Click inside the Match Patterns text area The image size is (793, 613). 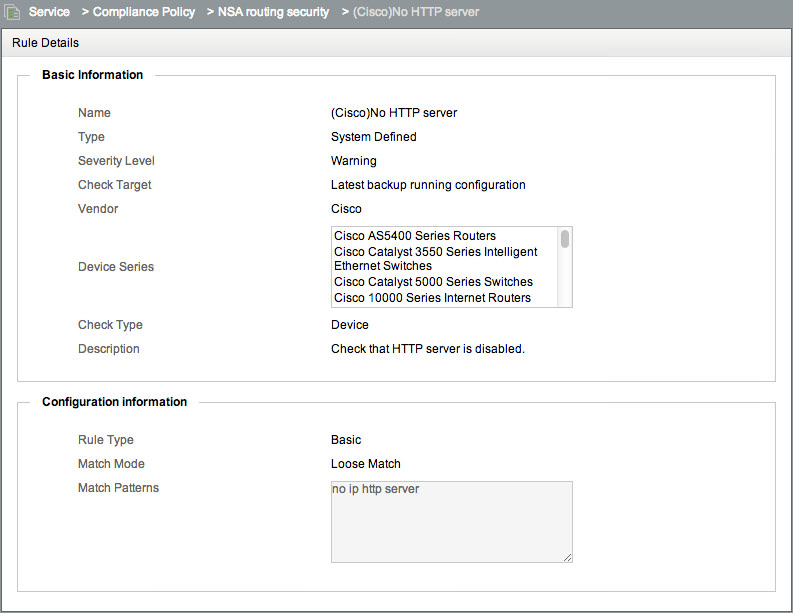tap(452, 522)
